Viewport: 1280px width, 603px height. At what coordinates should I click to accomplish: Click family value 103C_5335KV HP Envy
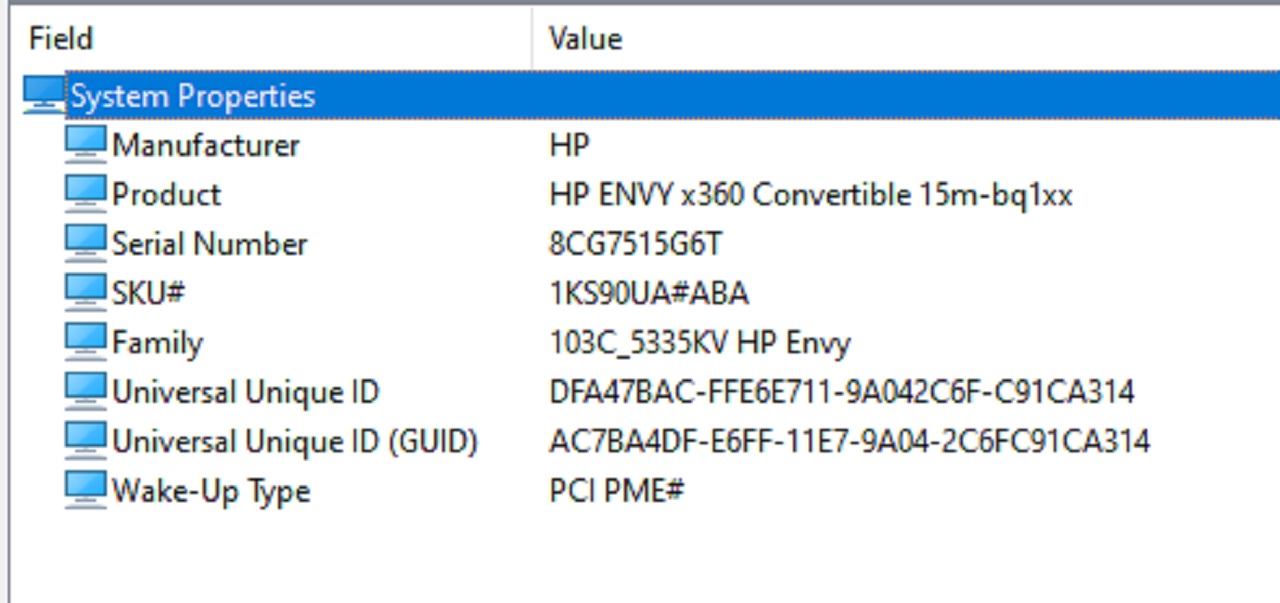[x=700, y=343]
